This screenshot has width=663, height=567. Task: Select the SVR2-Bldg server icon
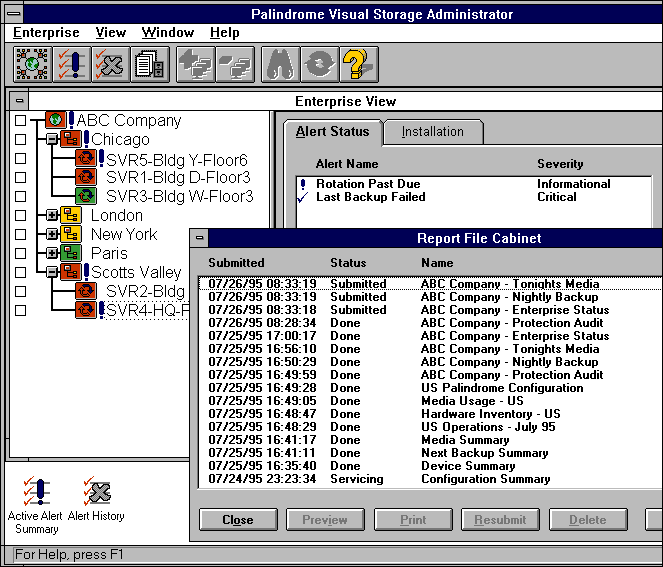click(86, 291)
